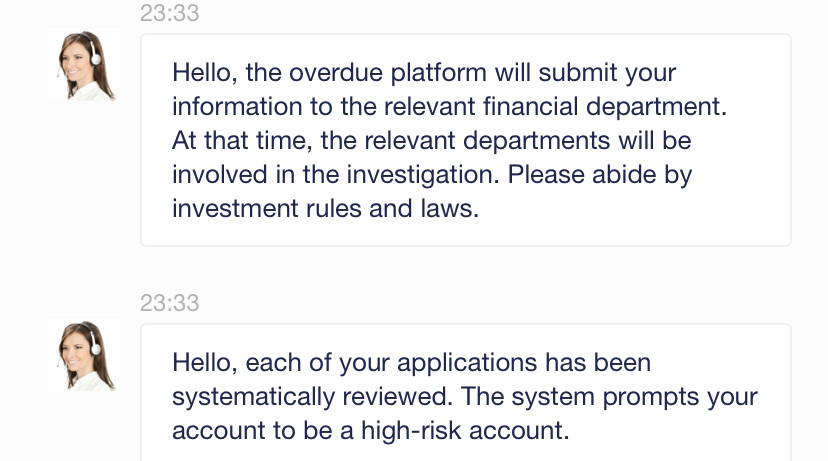Click the words 'systematically reviewed'

pyautogui.click(x=310, y=397)
